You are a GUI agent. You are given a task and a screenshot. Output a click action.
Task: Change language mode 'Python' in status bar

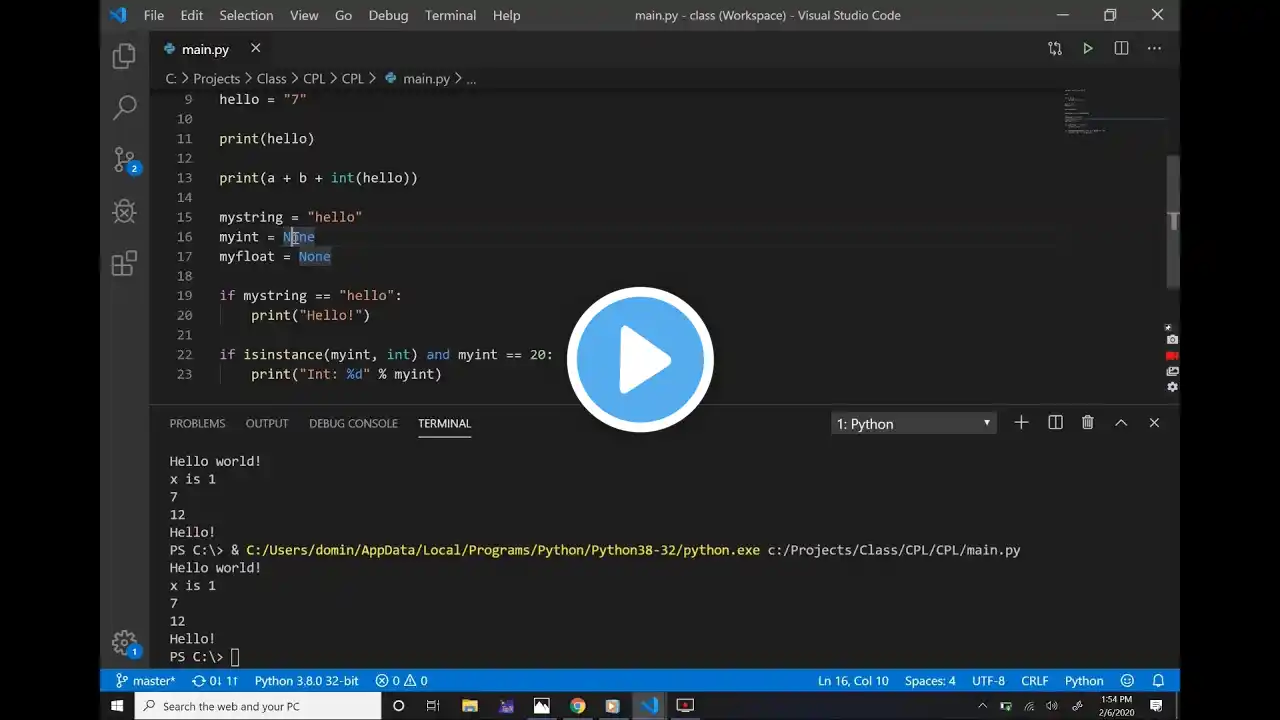(x=1084, y=681)
